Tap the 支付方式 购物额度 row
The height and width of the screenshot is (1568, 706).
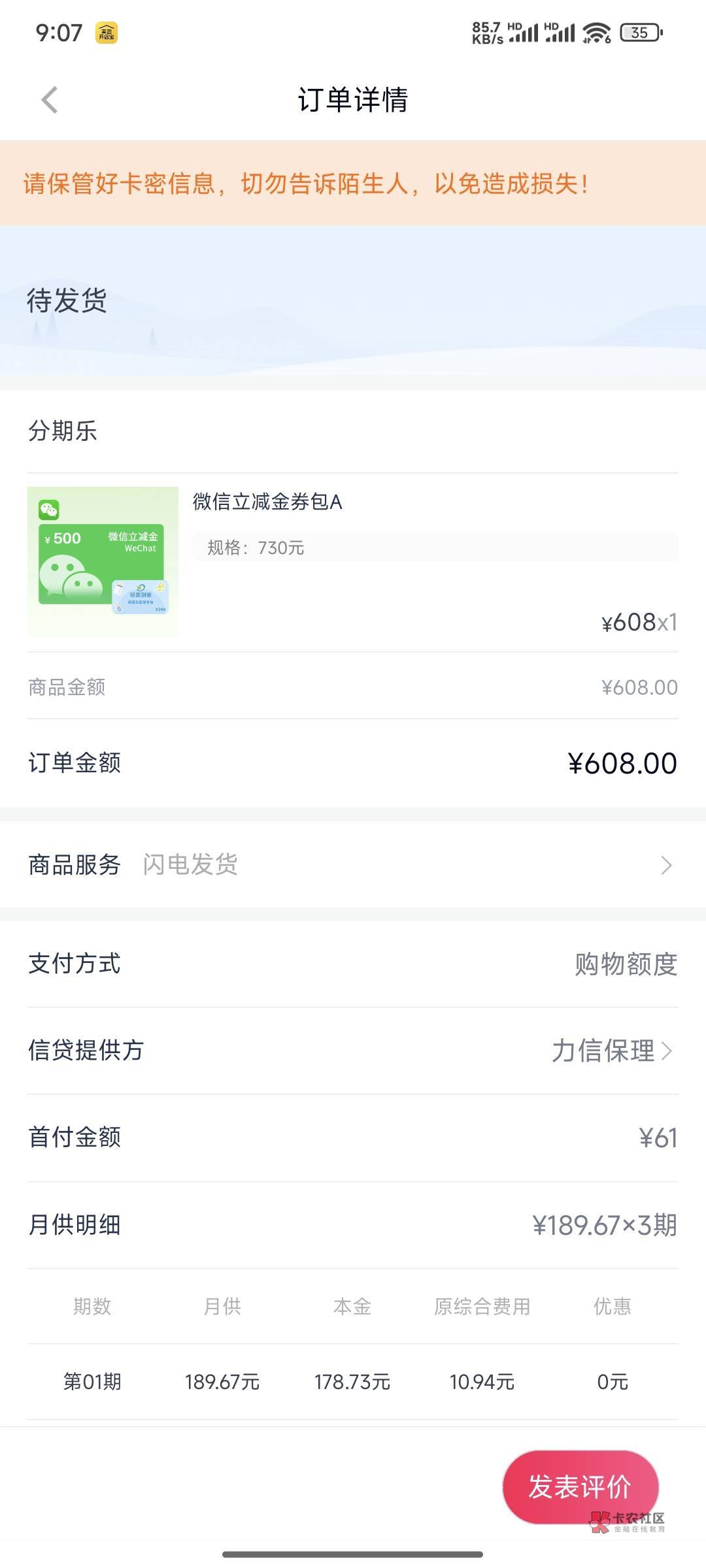tap(353, 964)
